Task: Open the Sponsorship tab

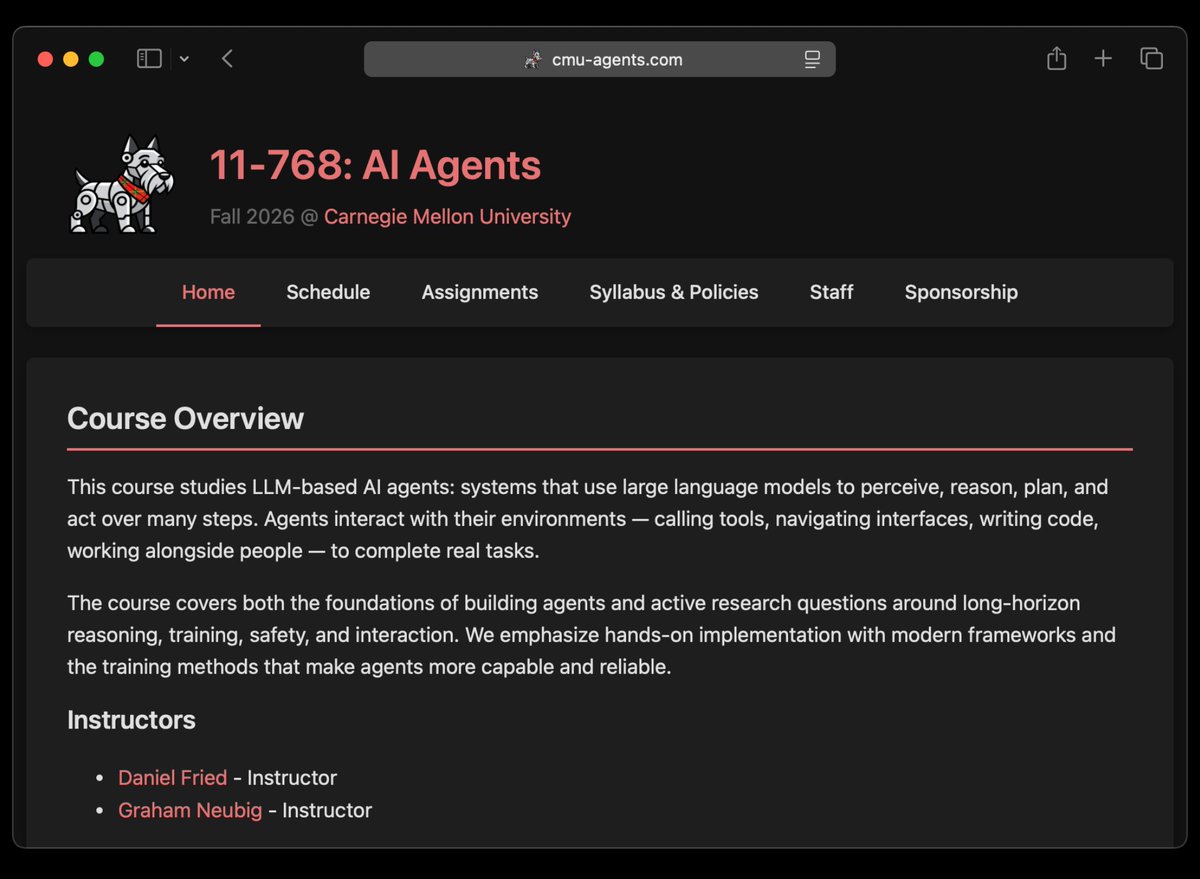Action: click(x=961, y=292)
